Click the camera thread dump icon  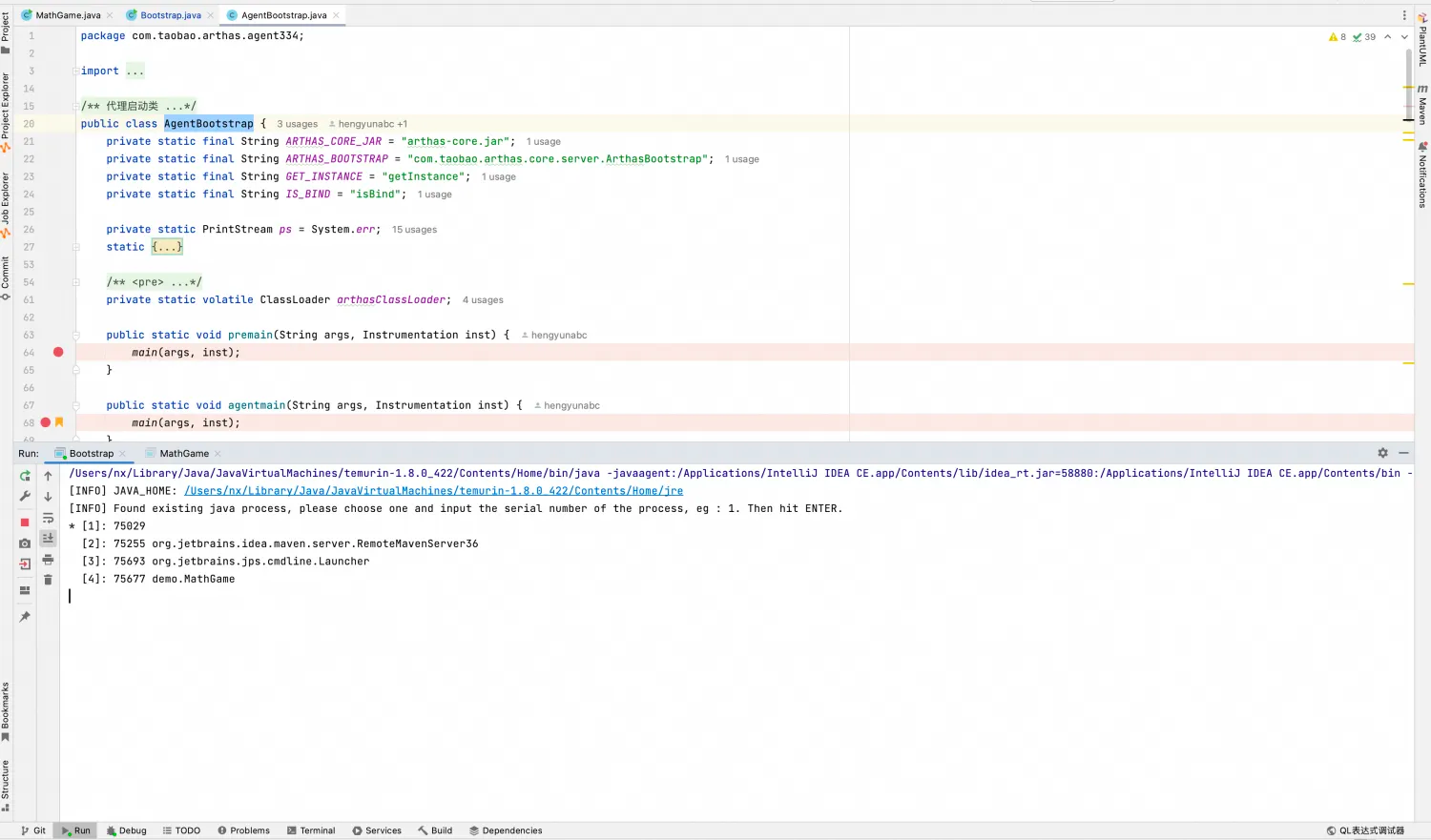[x=25, y=543]
